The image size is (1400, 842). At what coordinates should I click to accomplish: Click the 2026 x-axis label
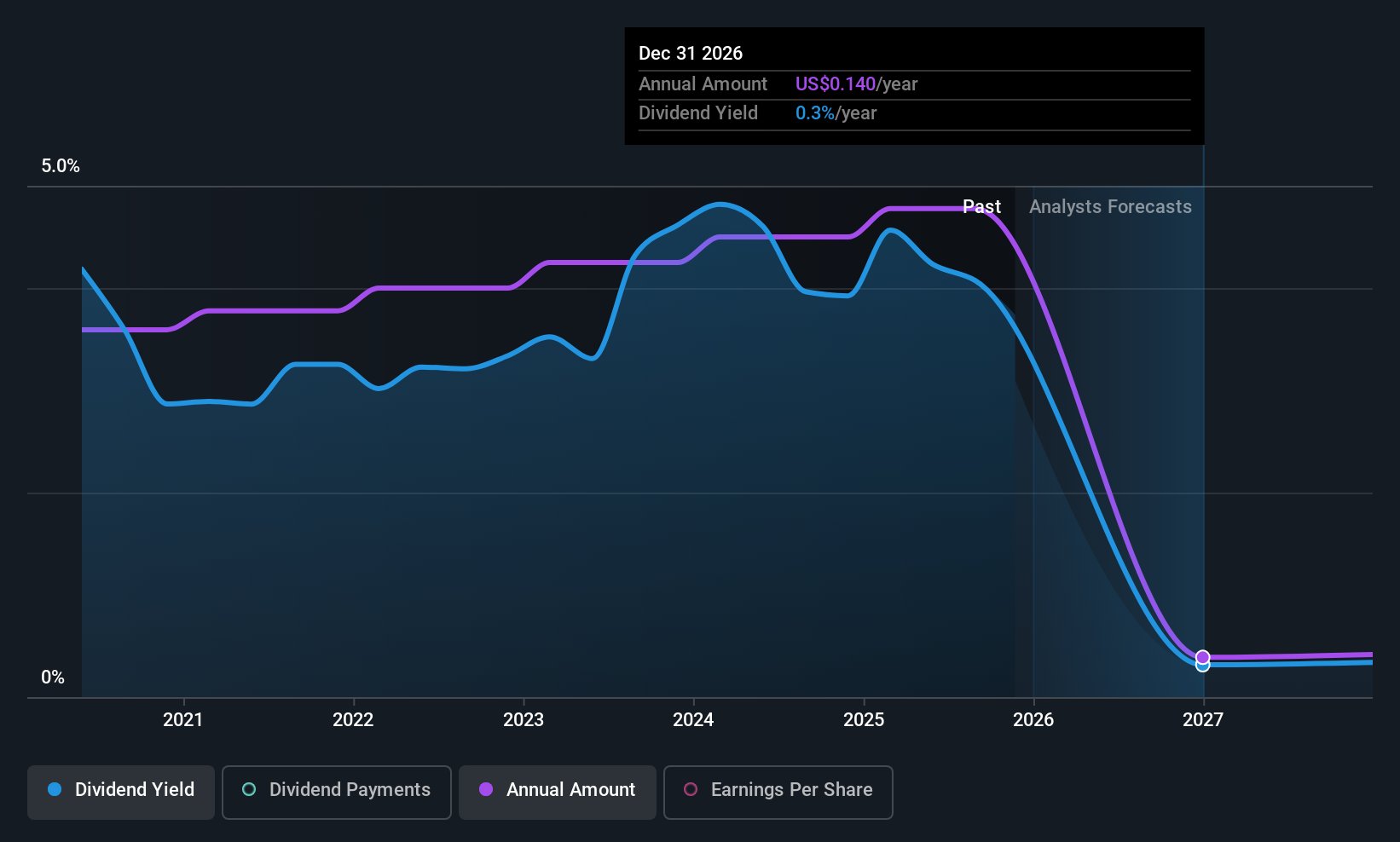pos(1033,719)
